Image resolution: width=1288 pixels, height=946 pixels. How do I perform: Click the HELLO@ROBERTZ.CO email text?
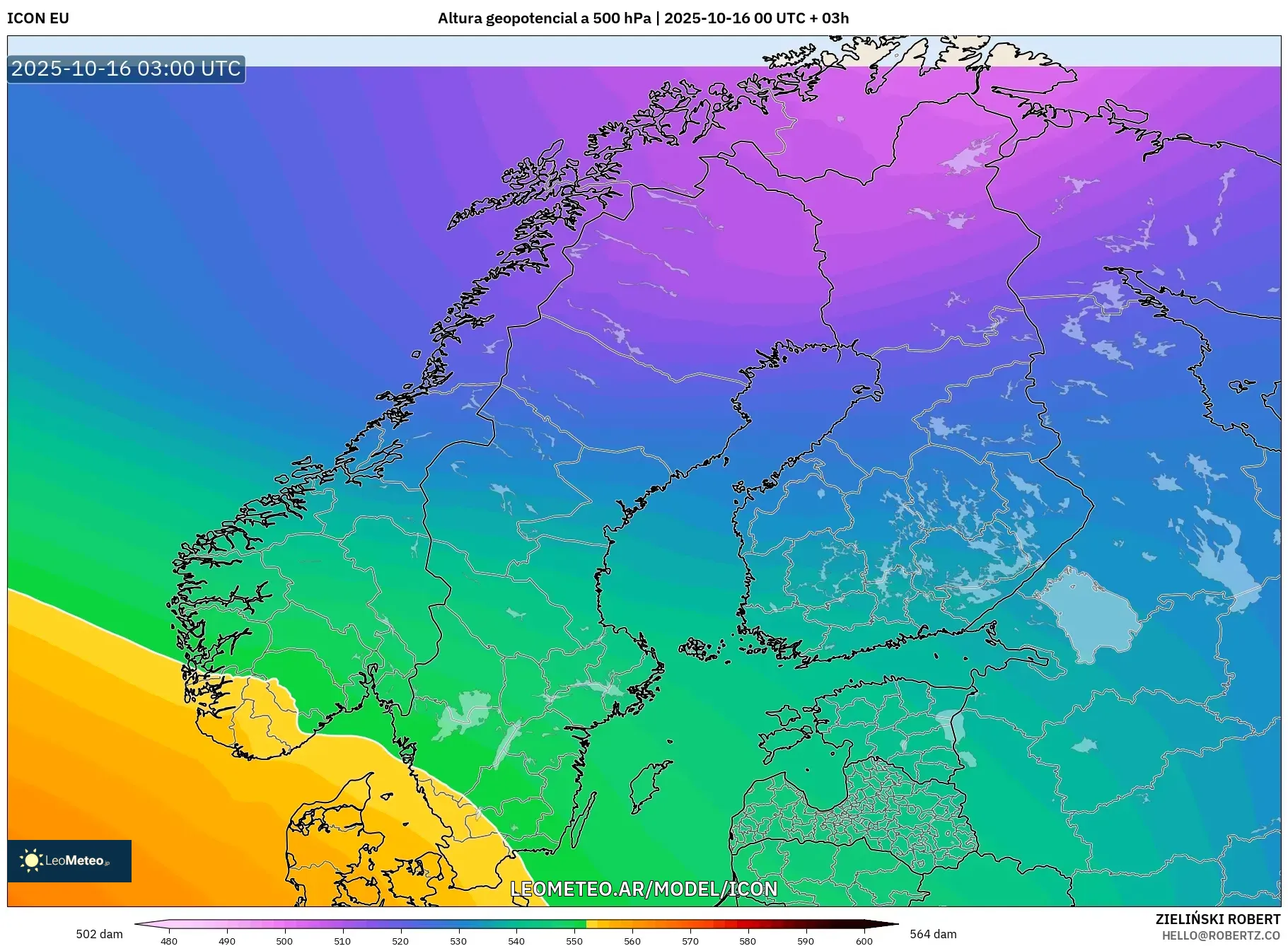[1221, 935]
